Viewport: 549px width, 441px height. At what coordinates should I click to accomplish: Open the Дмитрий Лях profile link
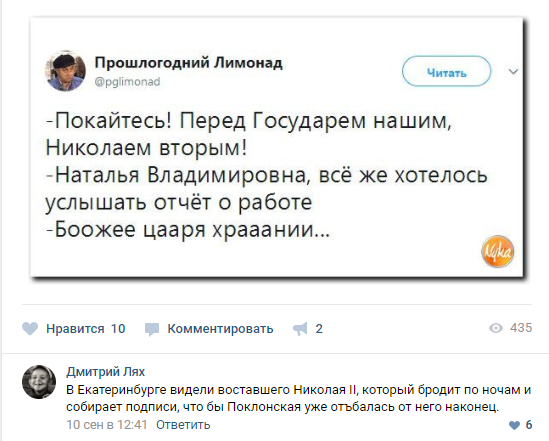[106, 371]
